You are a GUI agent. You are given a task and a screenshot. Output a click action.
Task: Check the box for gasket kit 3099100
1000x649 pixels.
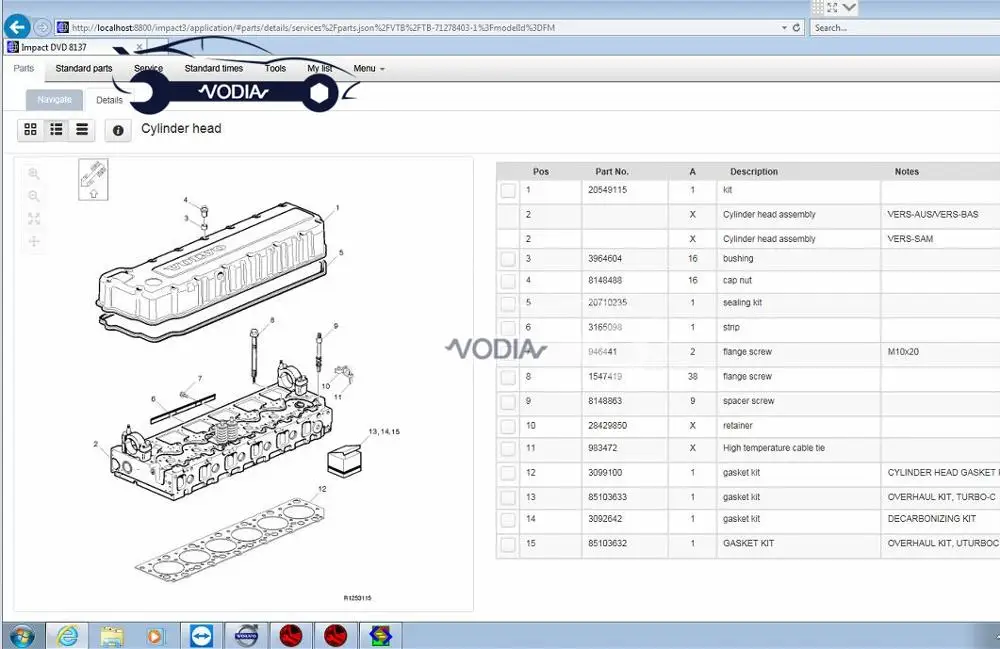(x=508, y=473)
